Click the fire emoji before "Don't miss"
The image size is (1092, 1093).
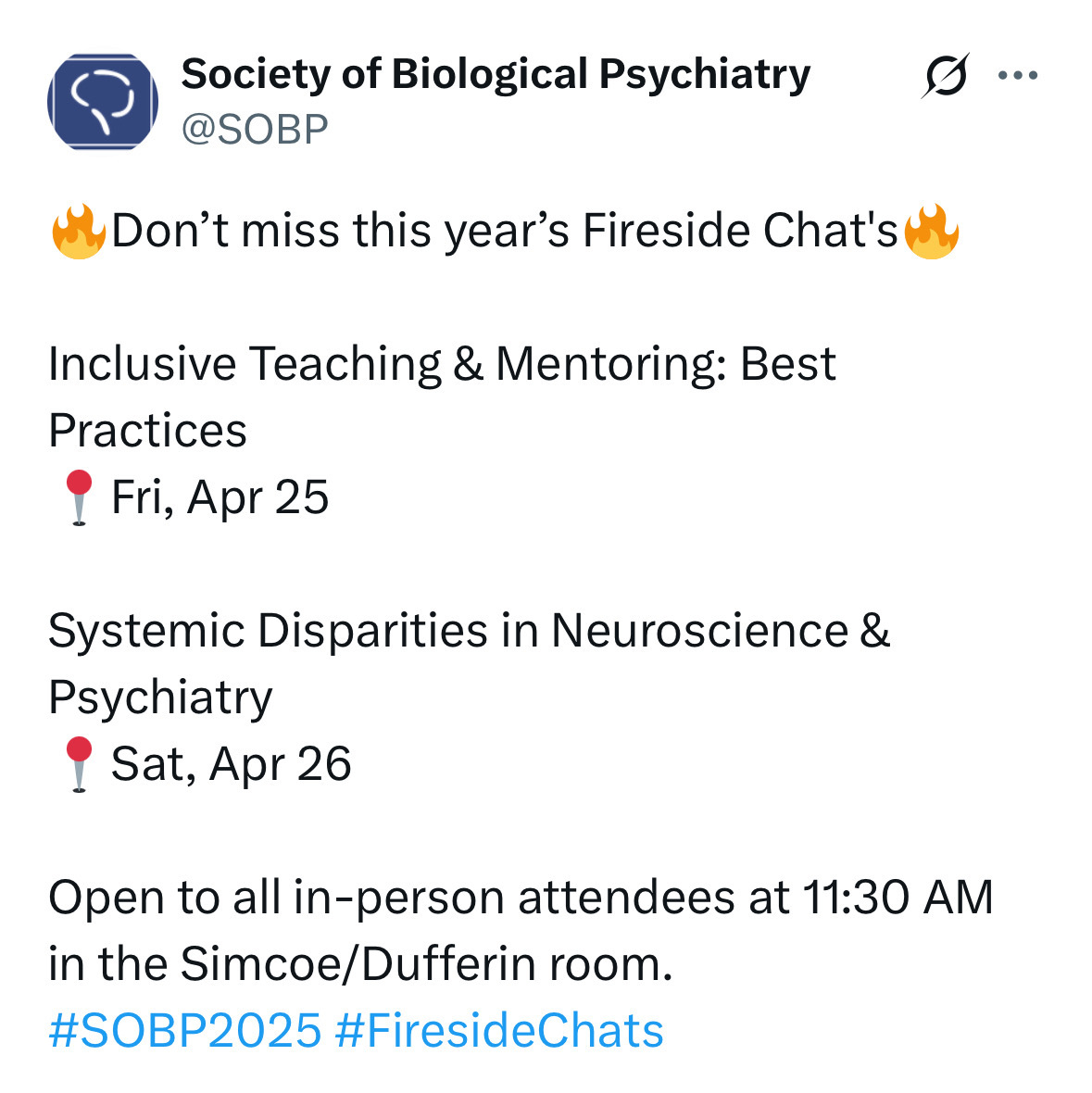tap(79, 231)
